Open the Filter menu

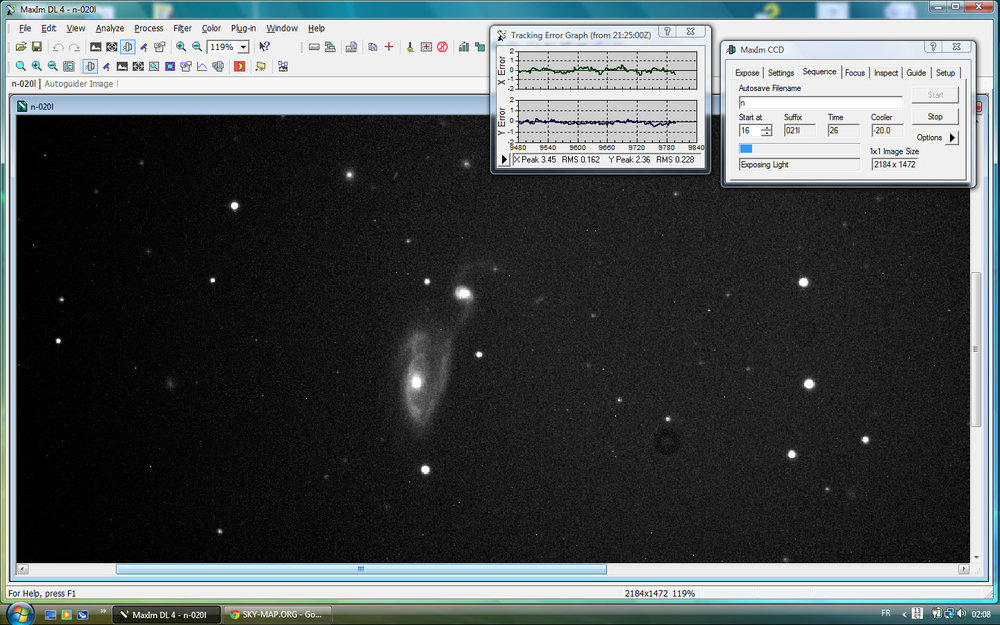(182, 28)
